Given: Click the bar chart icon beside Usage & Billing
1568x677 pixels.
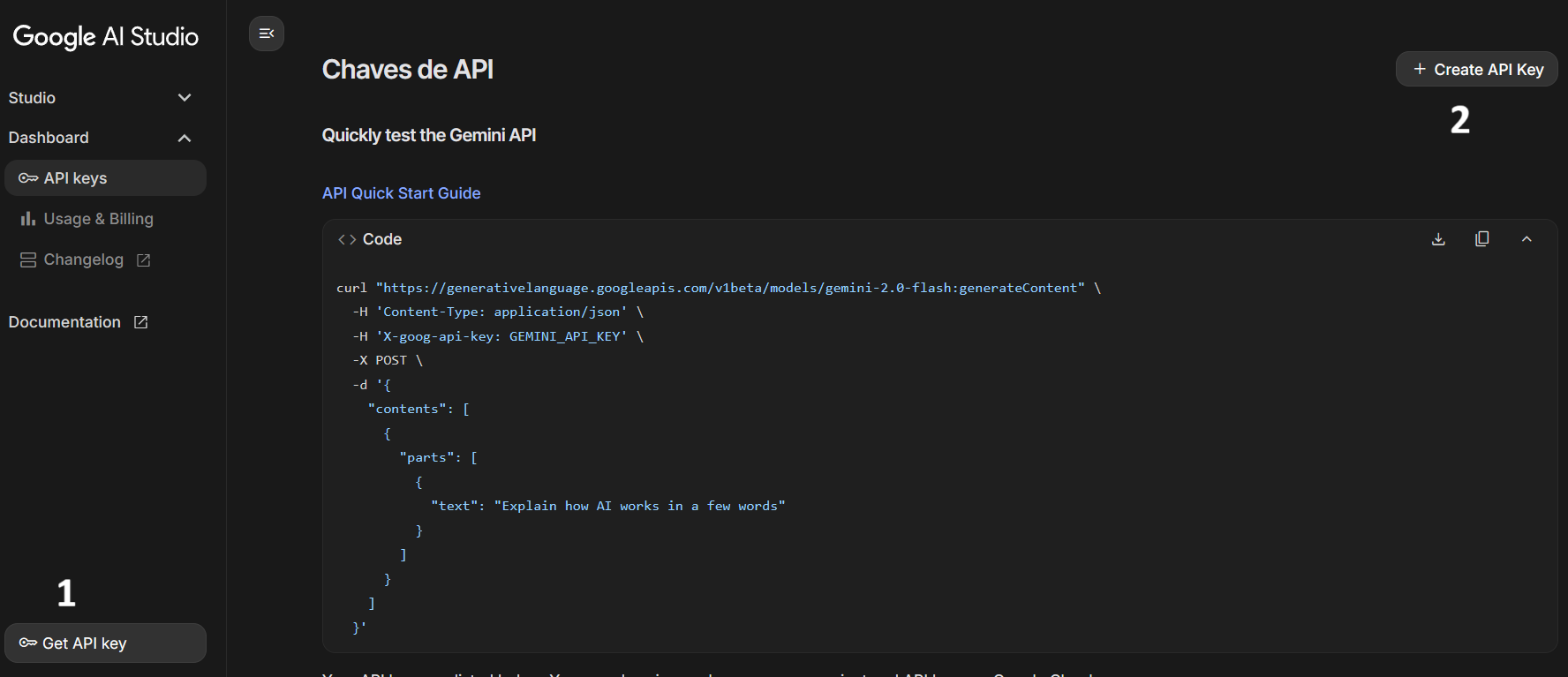Looking at the screenshot, I should (28, 219).
